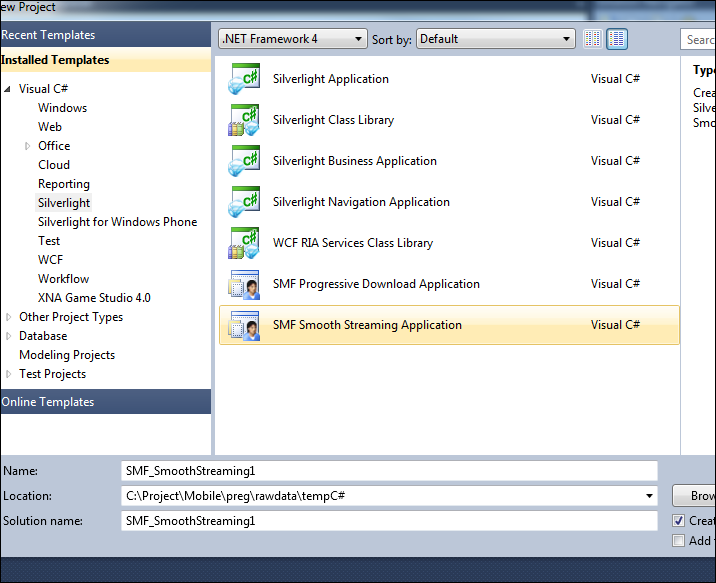Screen dimensions: 716x583
Task: Toggle Add to source control checkbox
Action: [x=679, y=541]
